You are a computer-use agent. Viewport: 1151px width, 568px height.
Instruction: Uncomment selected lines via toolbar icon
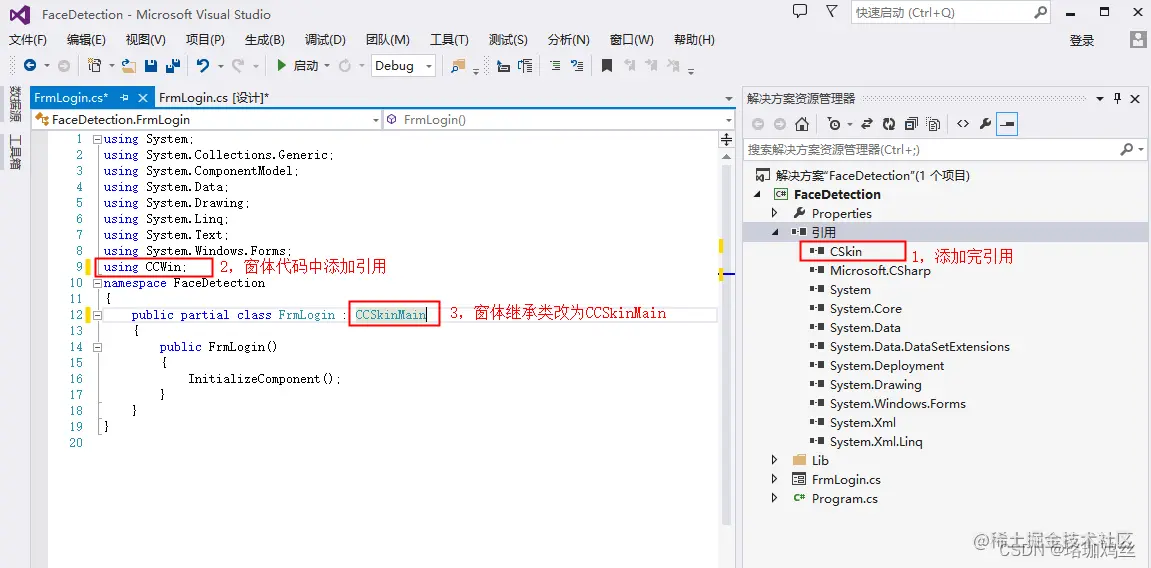pyautogui.click(x=577, y=65)
